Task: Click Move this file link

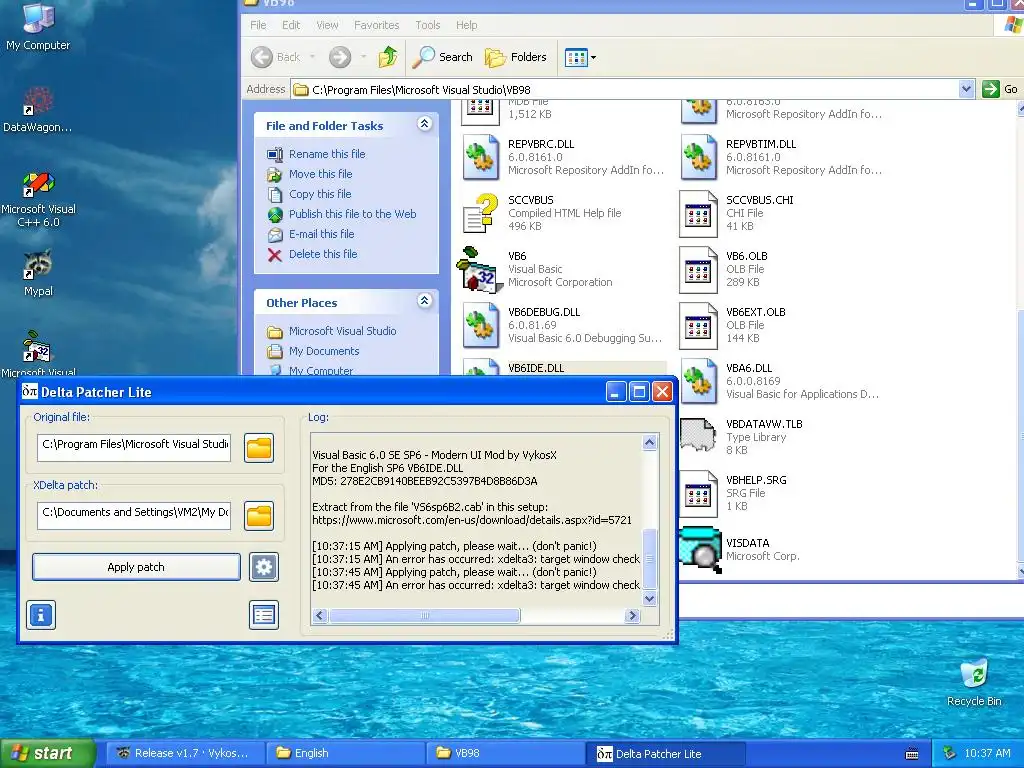Action: click(320, 174)
